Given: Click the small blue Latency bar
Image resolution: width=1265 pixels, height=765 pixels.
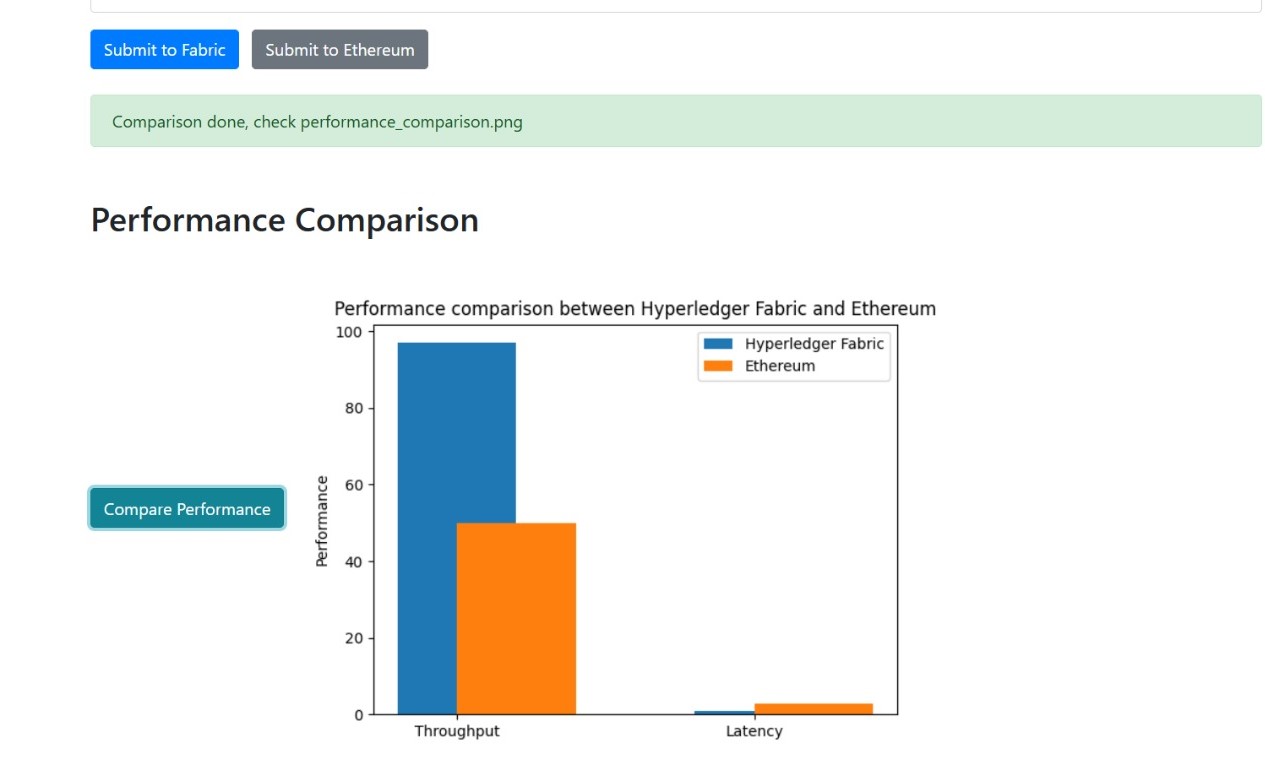Looking at the screenshot, I should (724, 713).
